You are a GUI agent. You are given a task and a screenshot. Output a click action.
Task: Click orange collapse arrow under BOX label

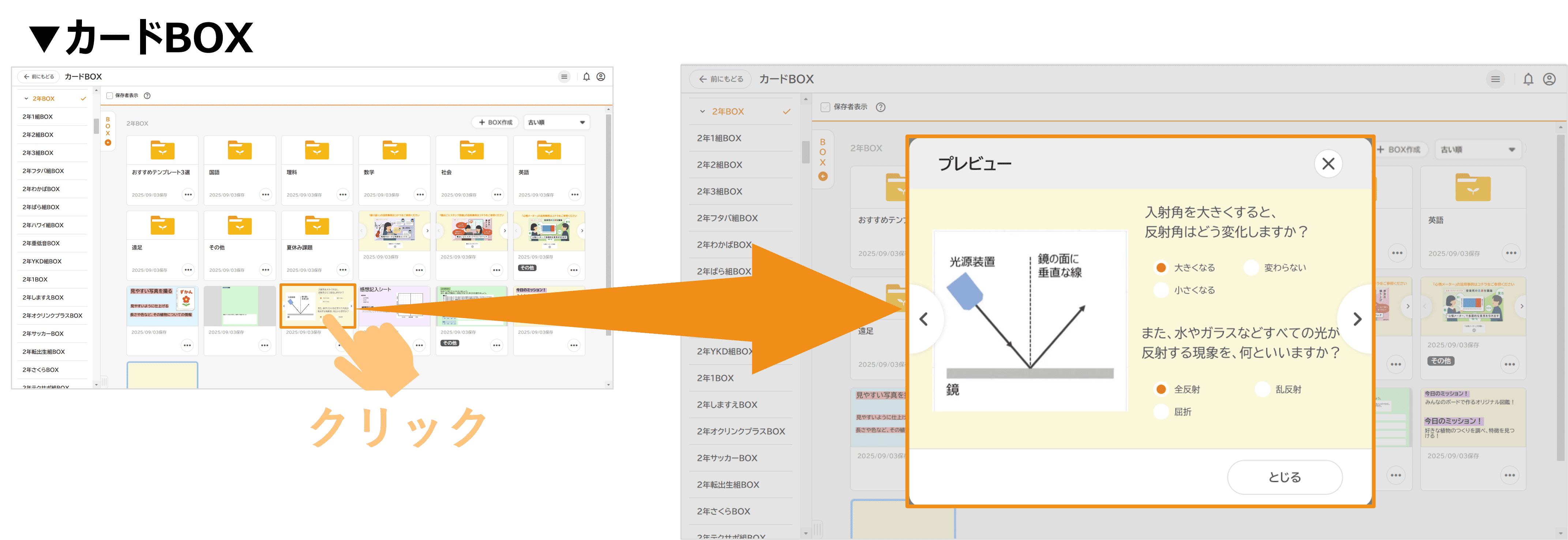point(108,143)
